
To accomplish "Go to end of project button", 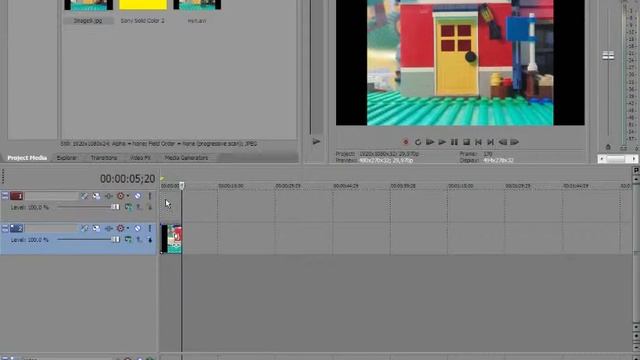I will click(x=491, y=142).
